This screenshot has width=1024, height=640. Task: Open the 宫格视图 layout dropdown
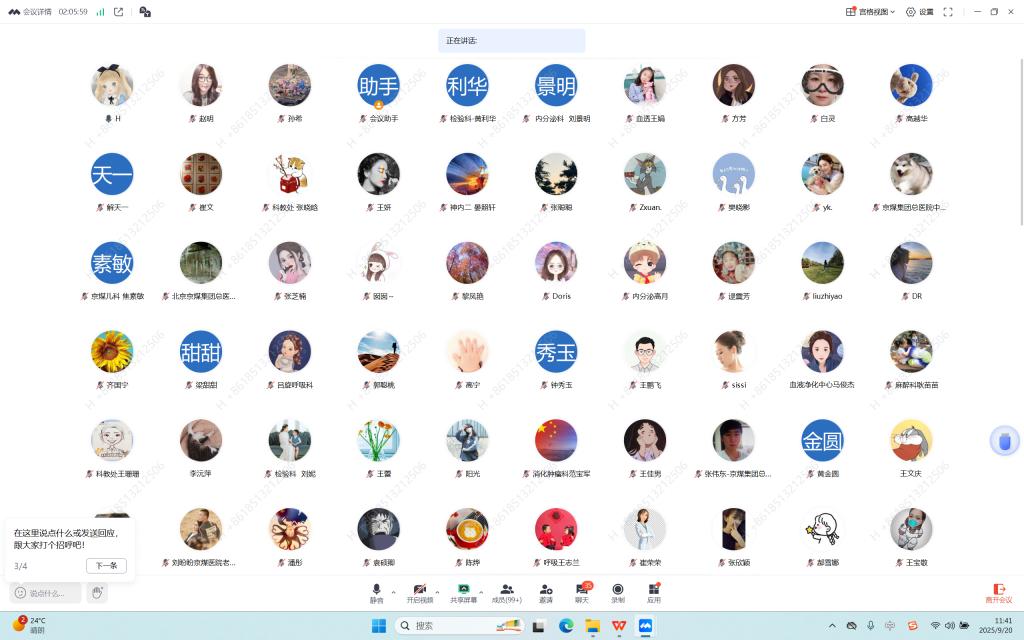point(870,12)
